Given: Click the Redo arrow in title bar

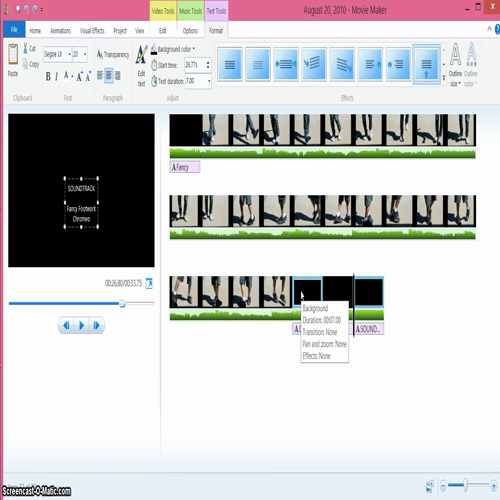Looking at the screenshot, I should [x=35, y=10].
